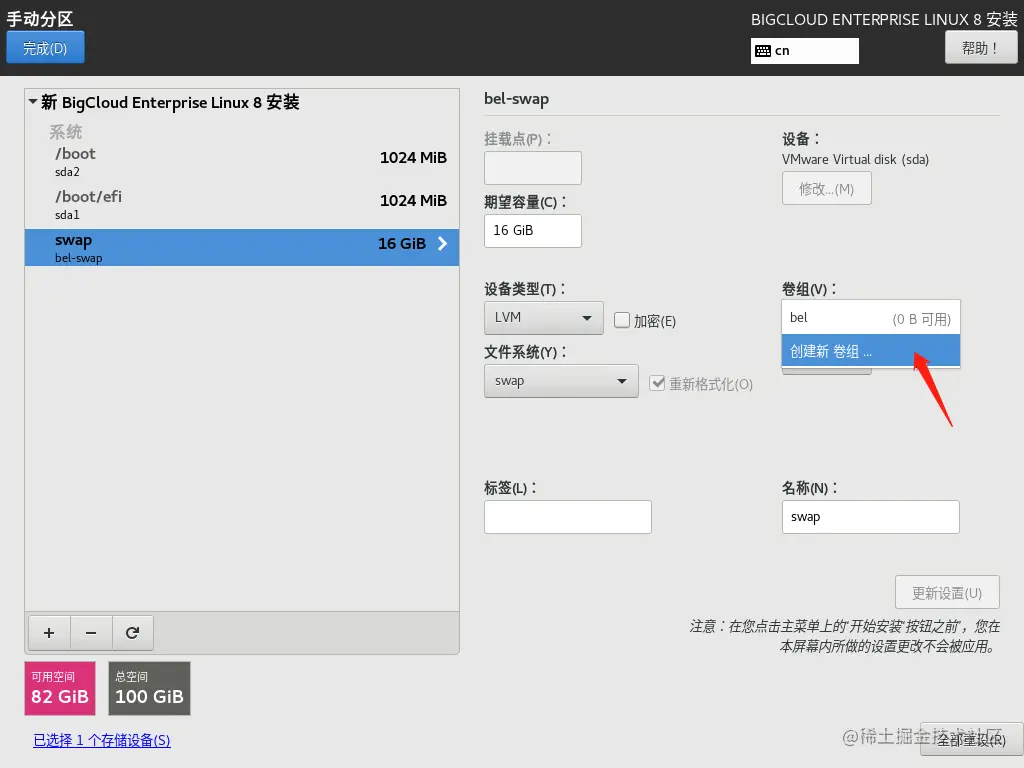1024x768 pixels.
Task: Open the 文件系统 swap dropdown
Action: 561,381
